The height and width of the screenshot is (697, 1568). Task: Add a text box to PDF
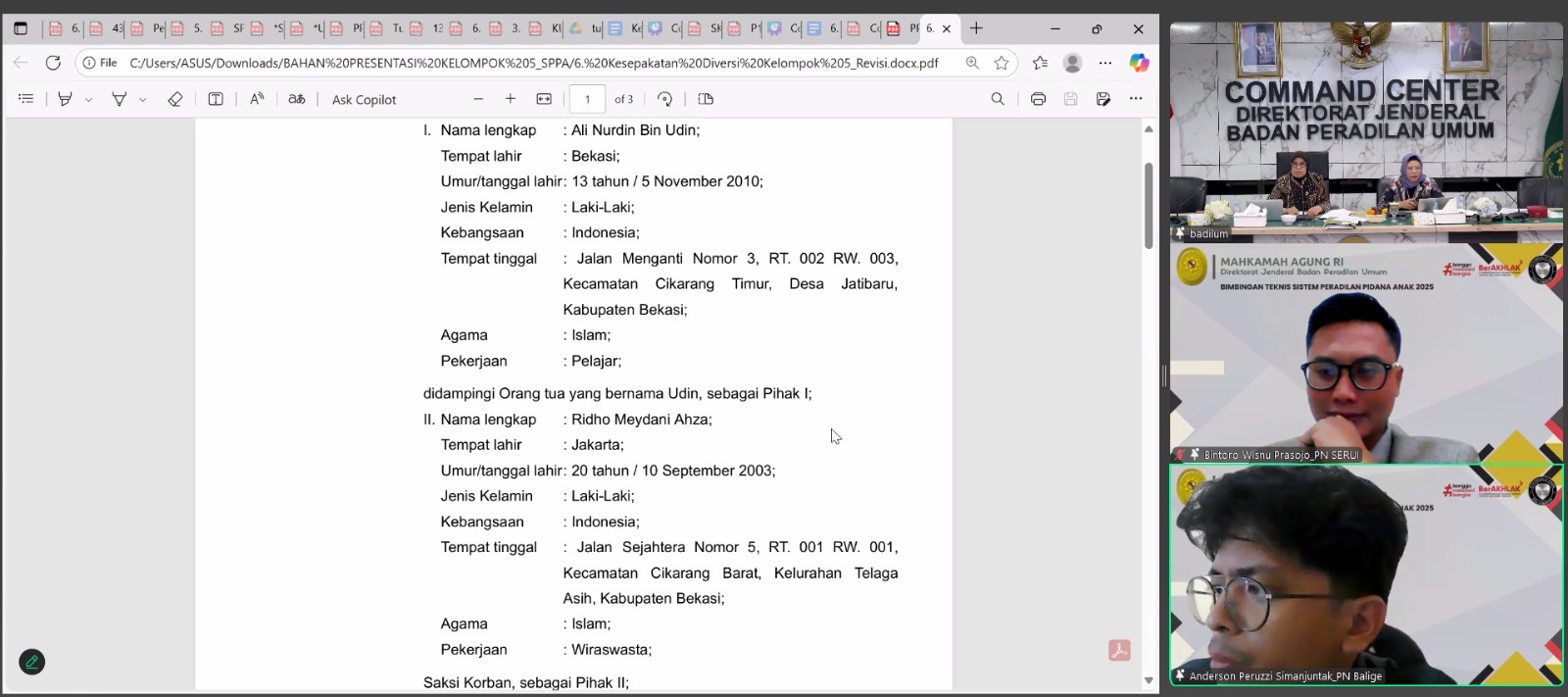(x=216, y=99)
